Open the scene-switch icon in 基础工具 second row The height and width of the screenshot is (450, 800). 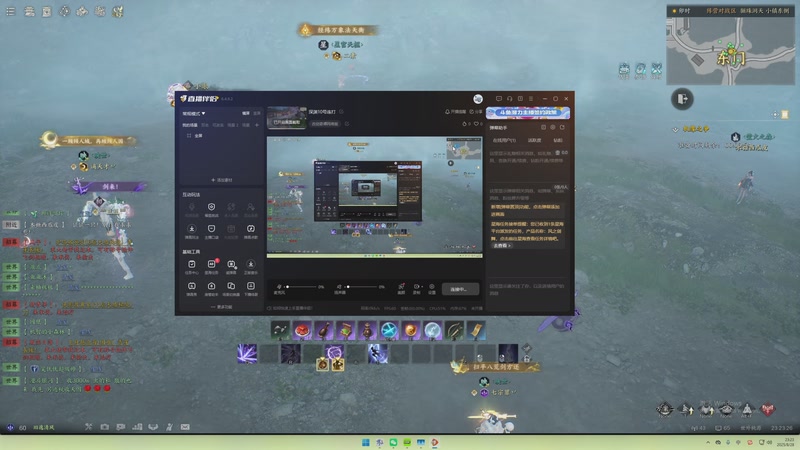point(231,287)
